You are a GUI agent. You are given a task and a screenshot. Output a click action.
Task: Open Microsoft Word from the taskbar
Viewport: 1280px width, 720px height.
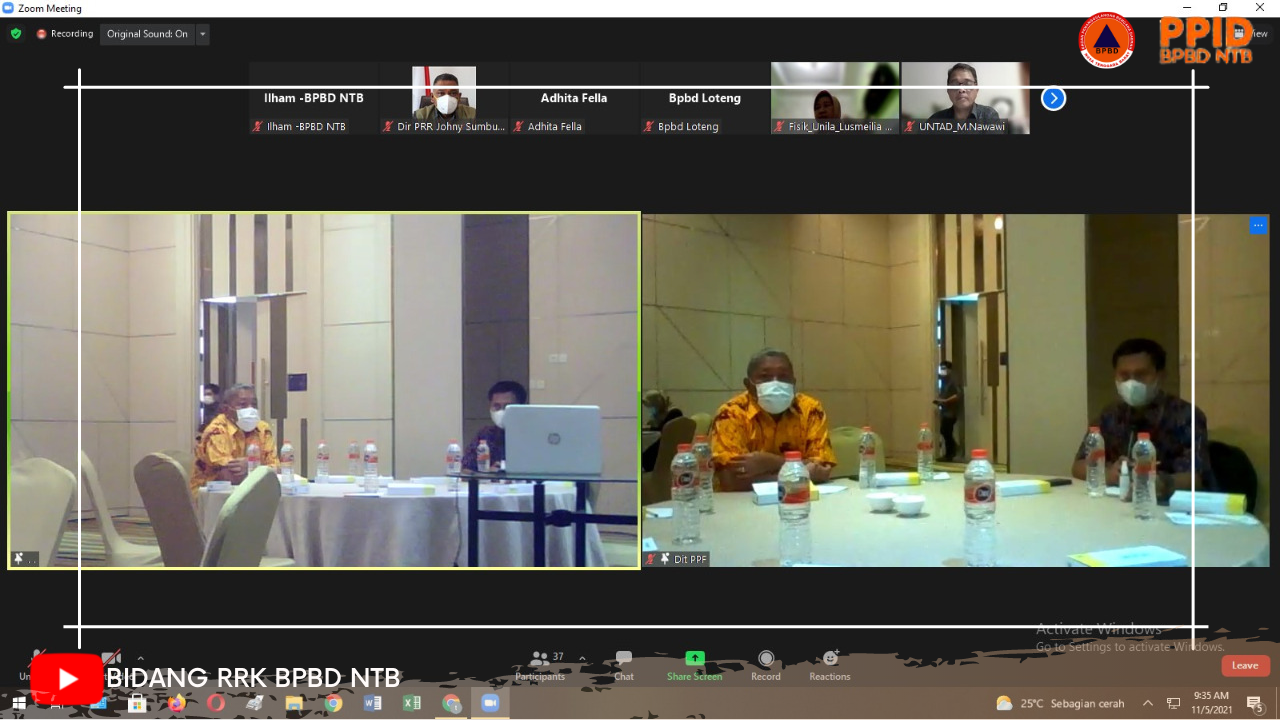tap(372, 703)
